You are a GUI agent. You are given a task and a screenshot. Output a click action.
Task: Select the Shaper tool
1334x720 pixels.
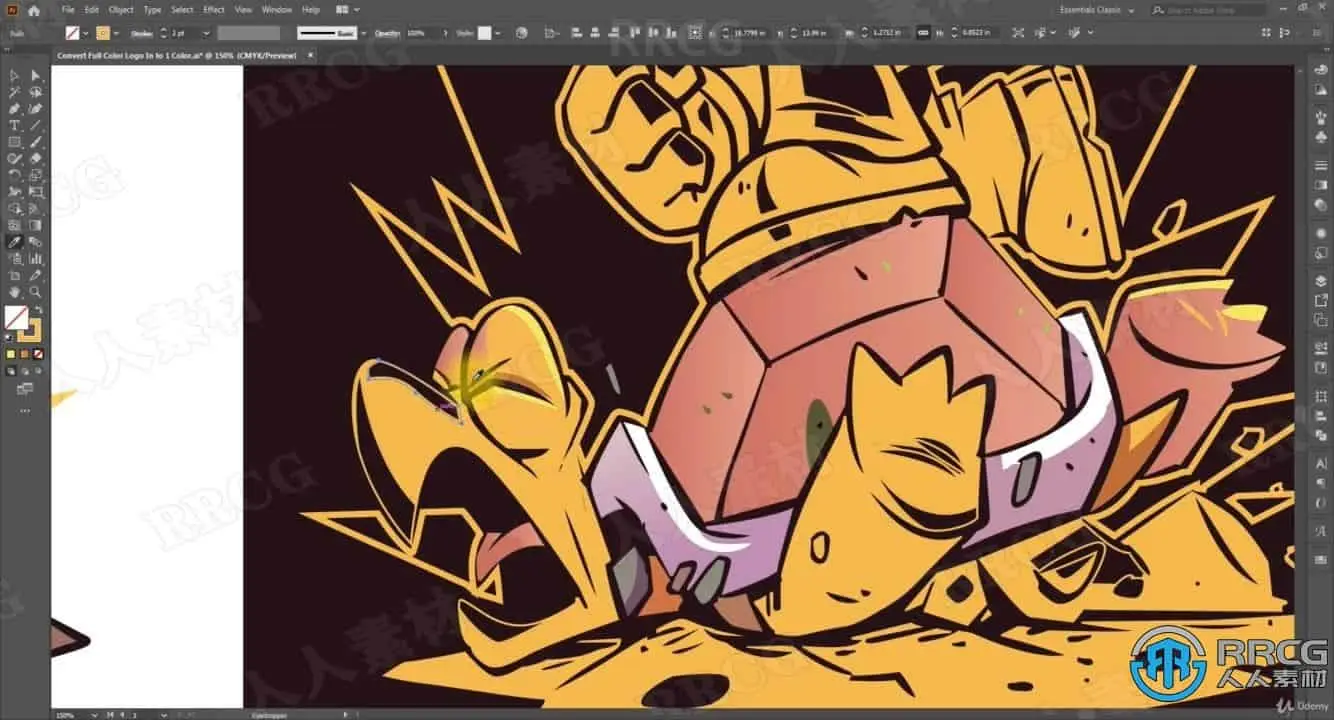[15, 158]
